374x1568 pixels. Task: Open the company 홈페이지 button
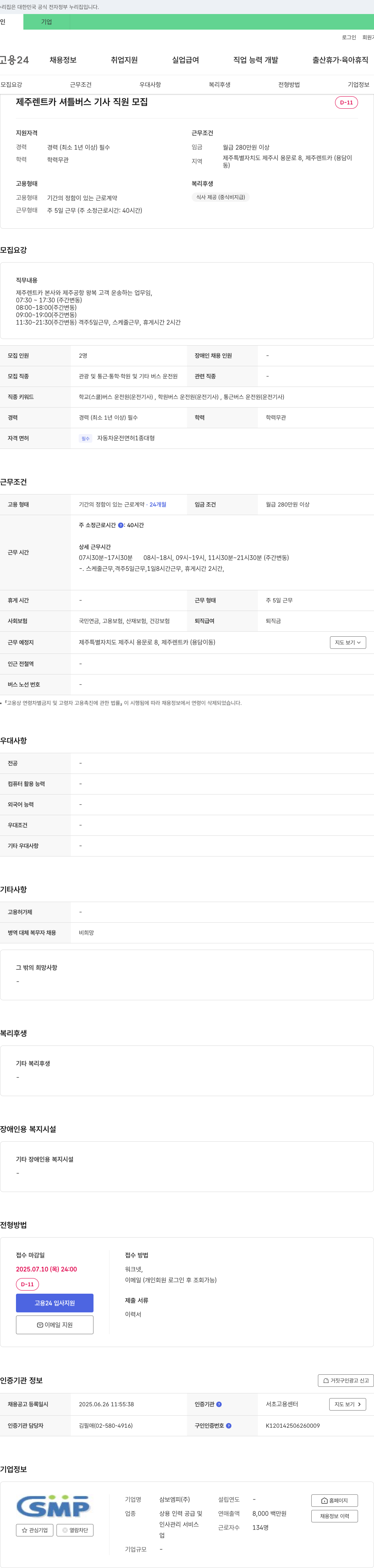pos(335,1500)
